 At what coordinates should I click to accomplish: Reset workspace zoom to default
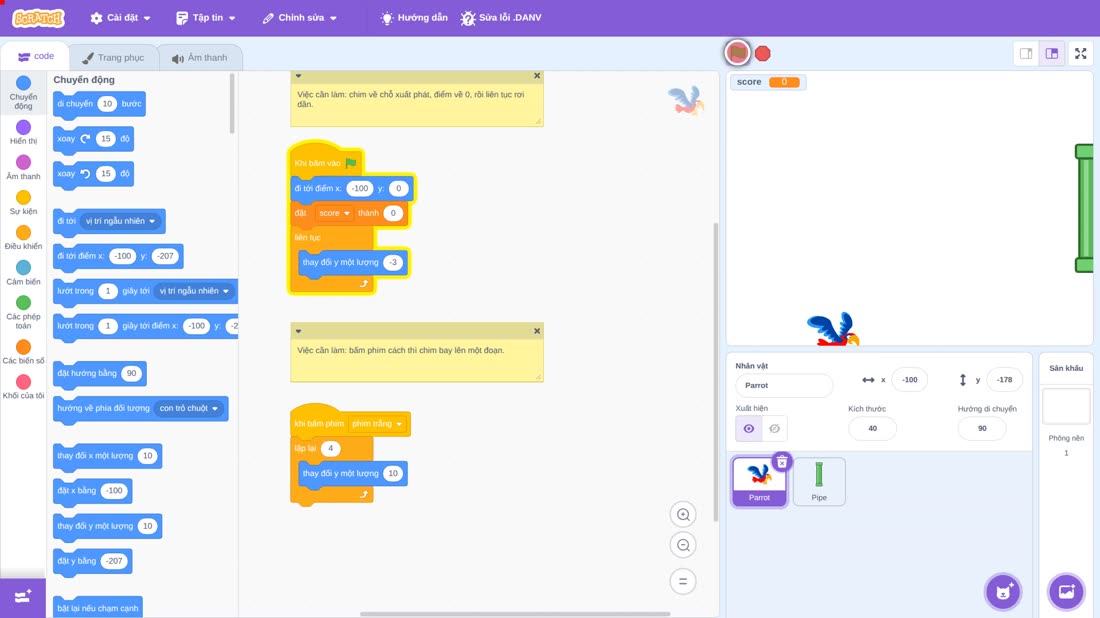683,581
